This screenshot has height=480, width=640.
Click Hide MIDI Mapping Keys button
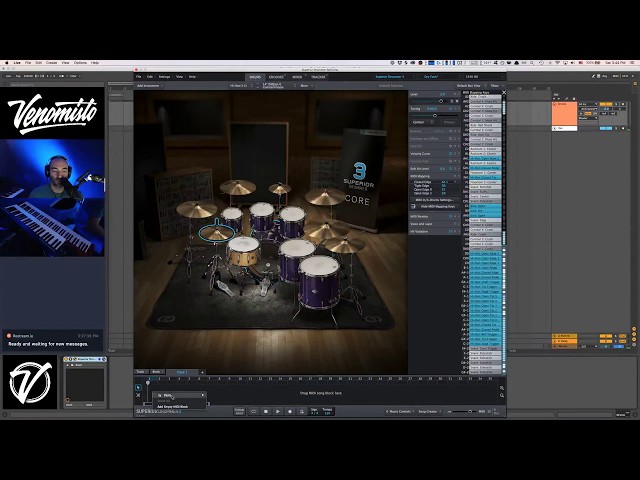434,207
